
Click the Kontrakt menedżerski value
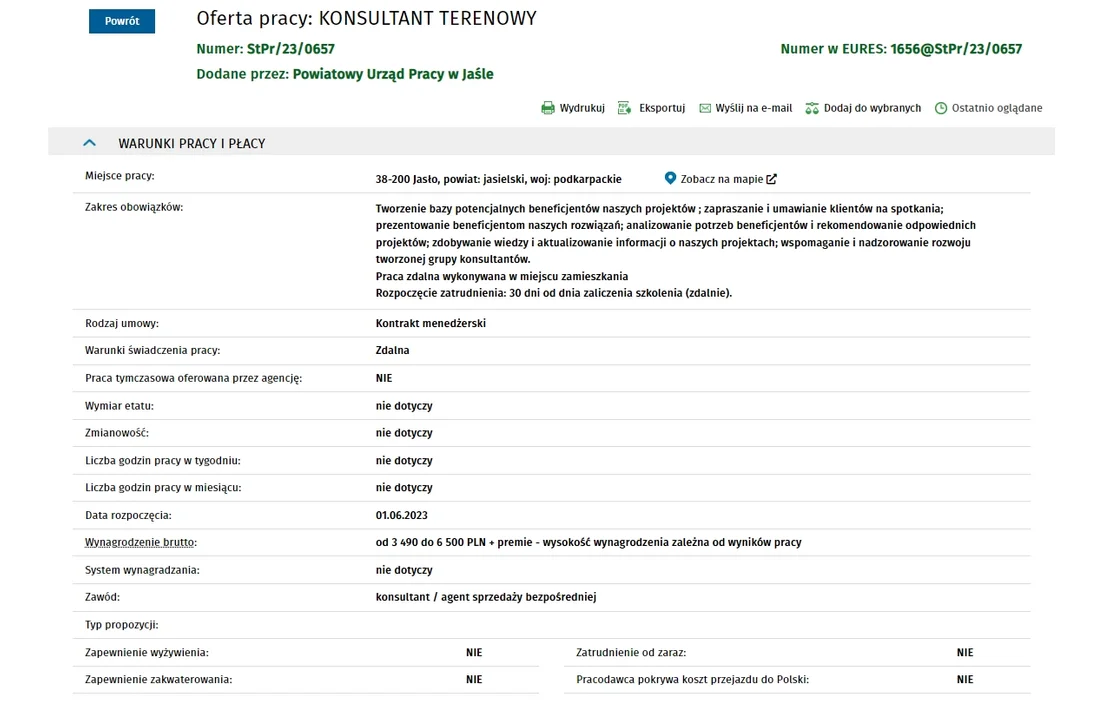click(x=430, y=323)
